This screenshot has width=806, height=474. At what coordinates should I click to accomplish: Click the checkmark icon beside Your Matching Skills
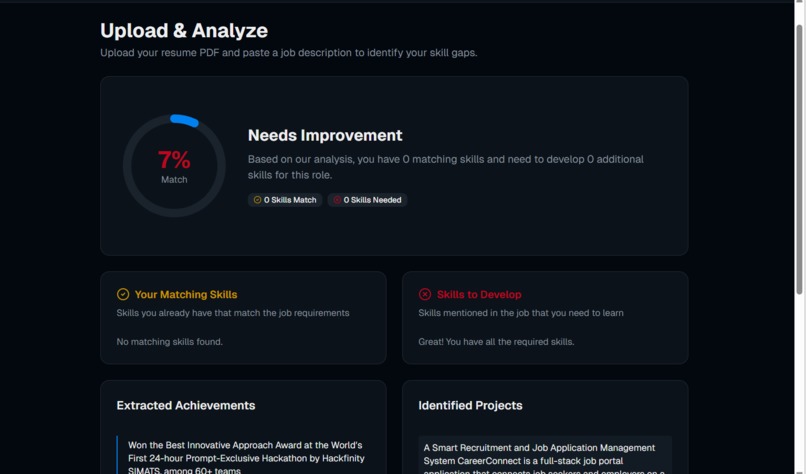point(123,294)
